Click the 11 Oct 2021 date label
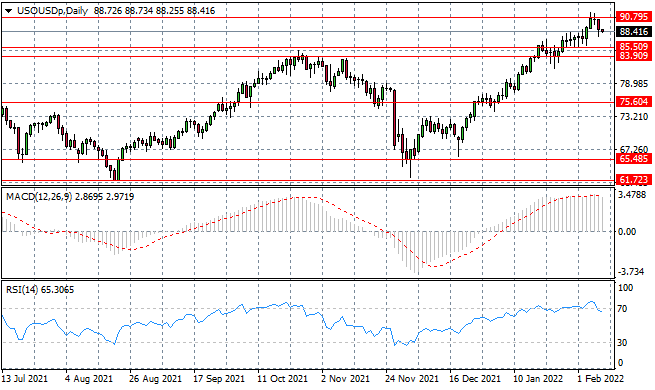This screenshot has height=390, width=655. coord(283,379)
